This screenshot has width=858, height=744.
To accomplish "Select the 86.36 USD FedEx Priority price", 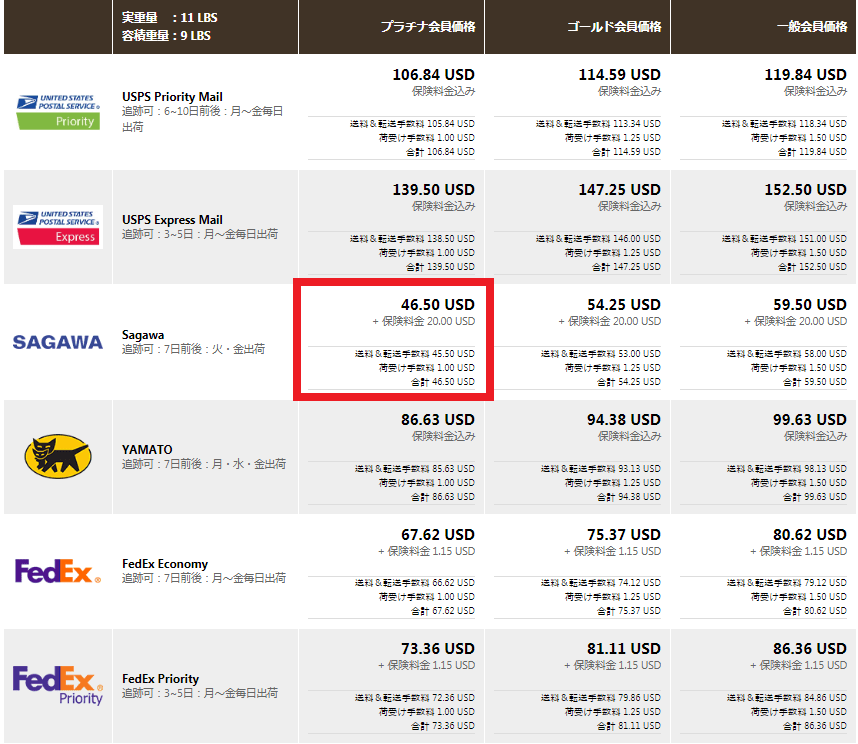I will 810,649.
